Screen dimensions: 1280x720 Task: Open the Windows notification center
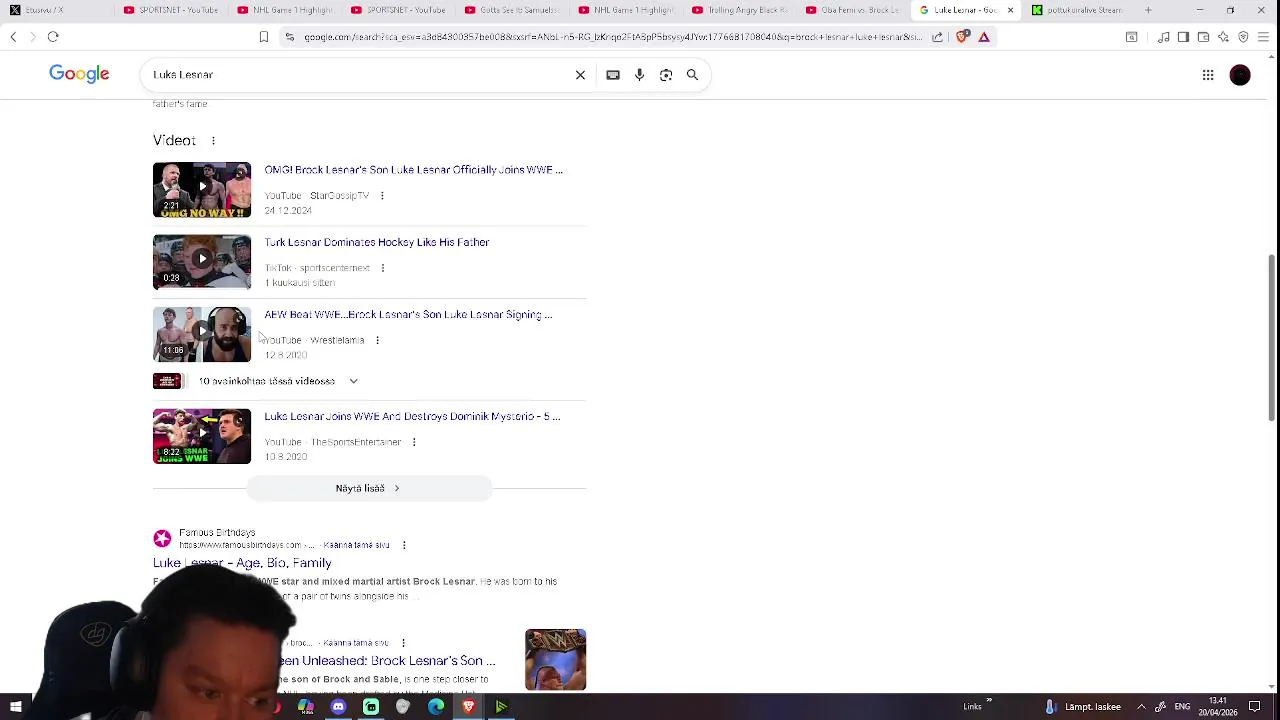1255,707
